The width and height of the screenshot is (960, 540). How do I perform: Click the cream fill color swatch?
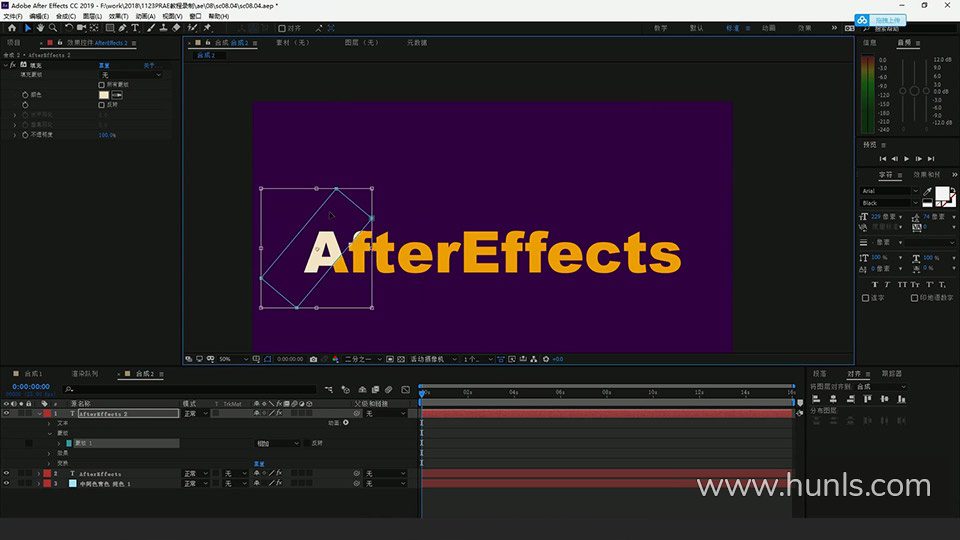pyautogui.click(x=104, y=95)
